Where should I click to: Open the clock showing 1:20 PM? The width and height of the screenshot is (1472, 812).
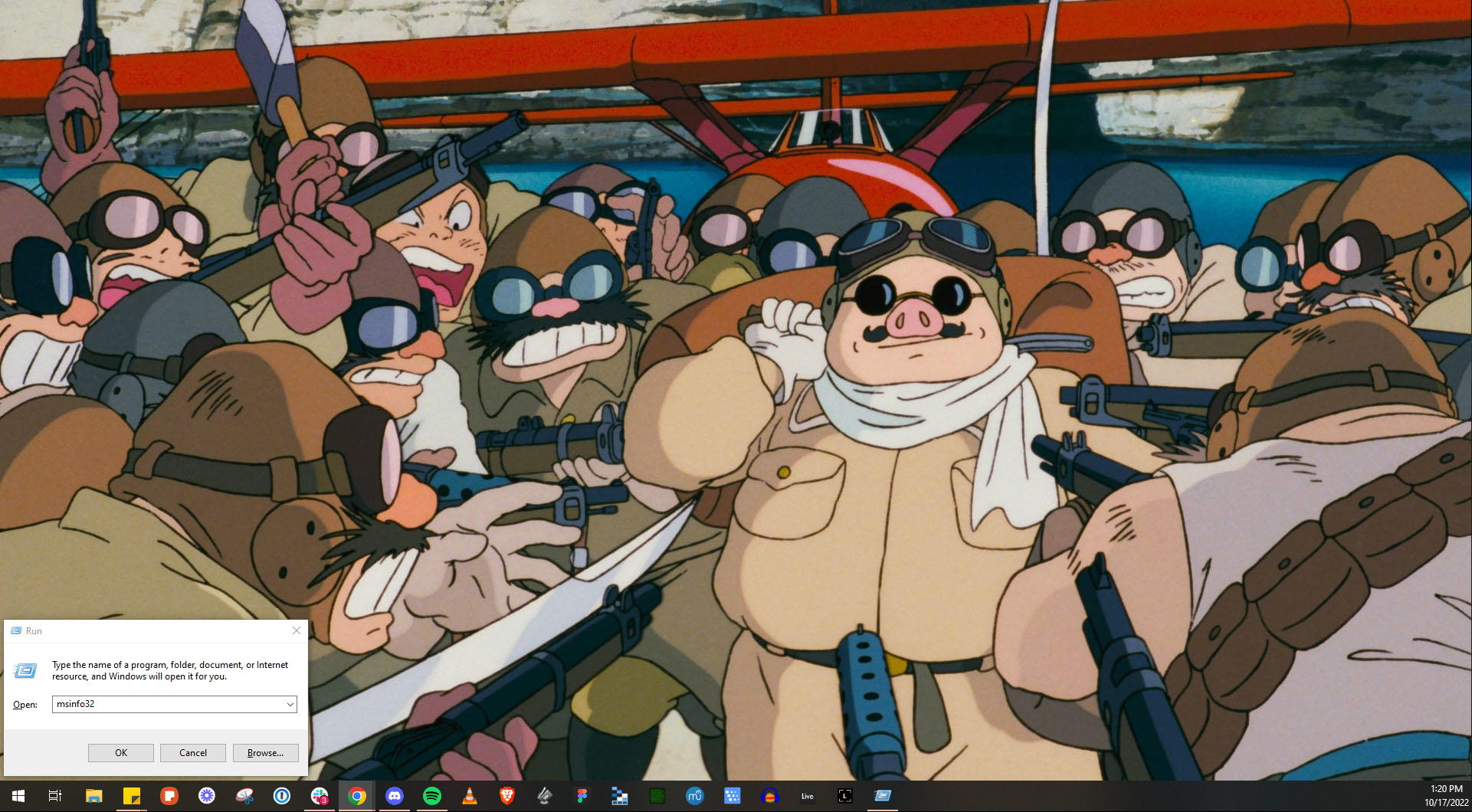point(1447,789)
